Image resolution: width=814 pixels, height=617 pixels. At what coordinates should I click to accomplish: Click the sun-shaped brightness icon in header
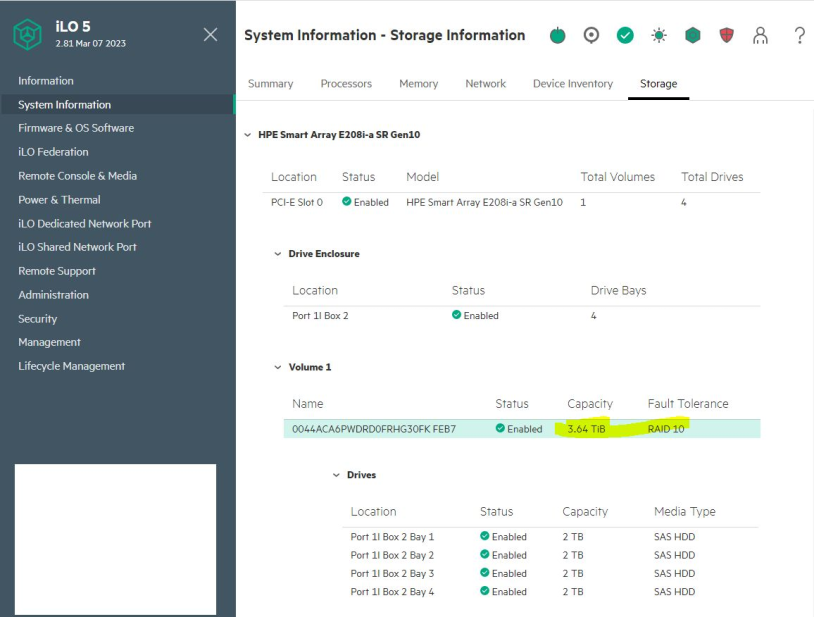(659, 36)
